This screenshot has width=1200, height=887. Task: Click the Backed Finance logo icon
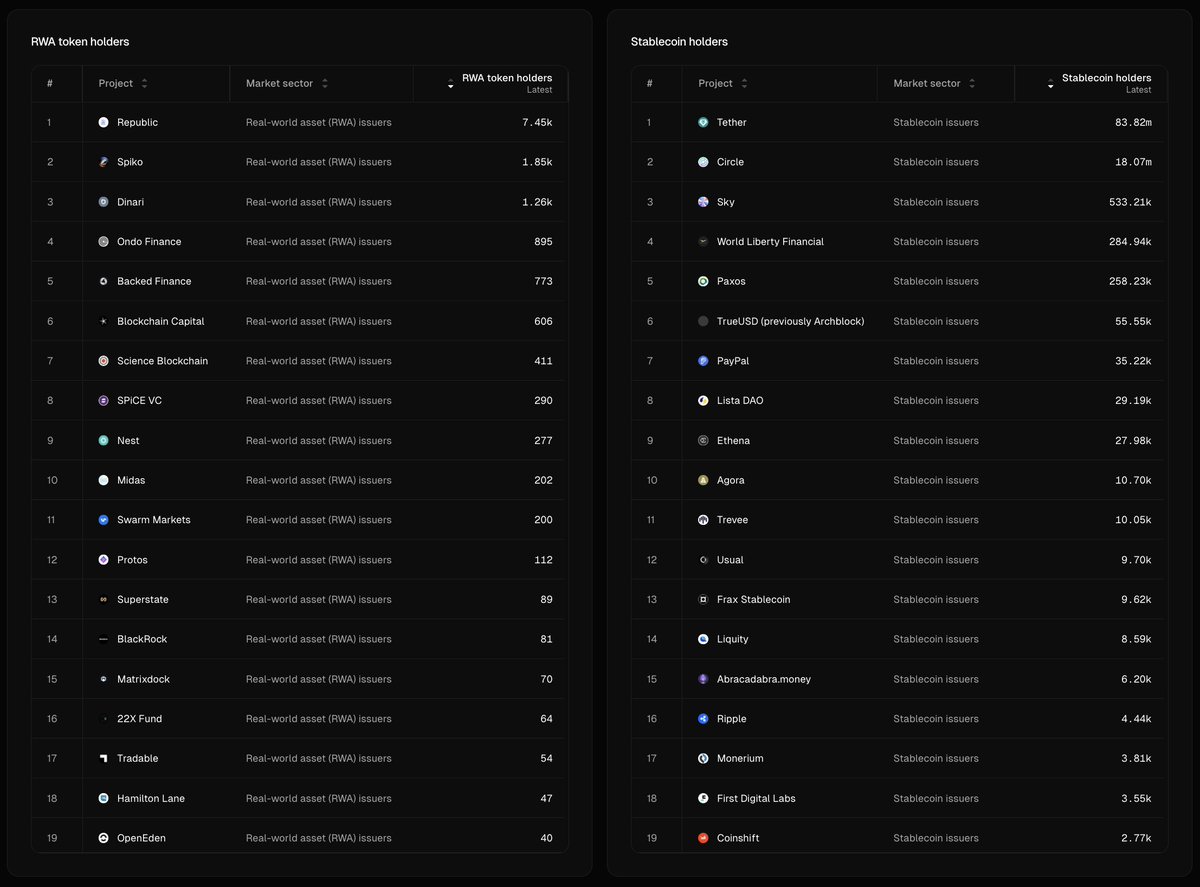103,281
